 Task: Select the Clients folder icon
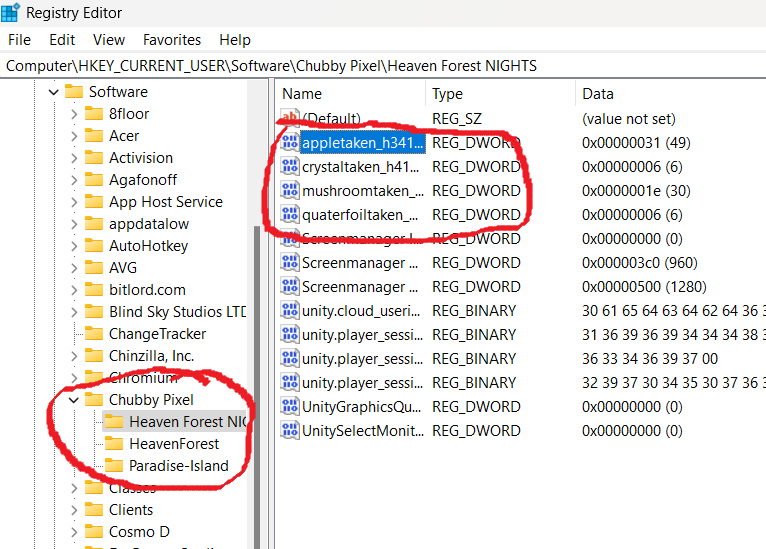pos(94,509)
